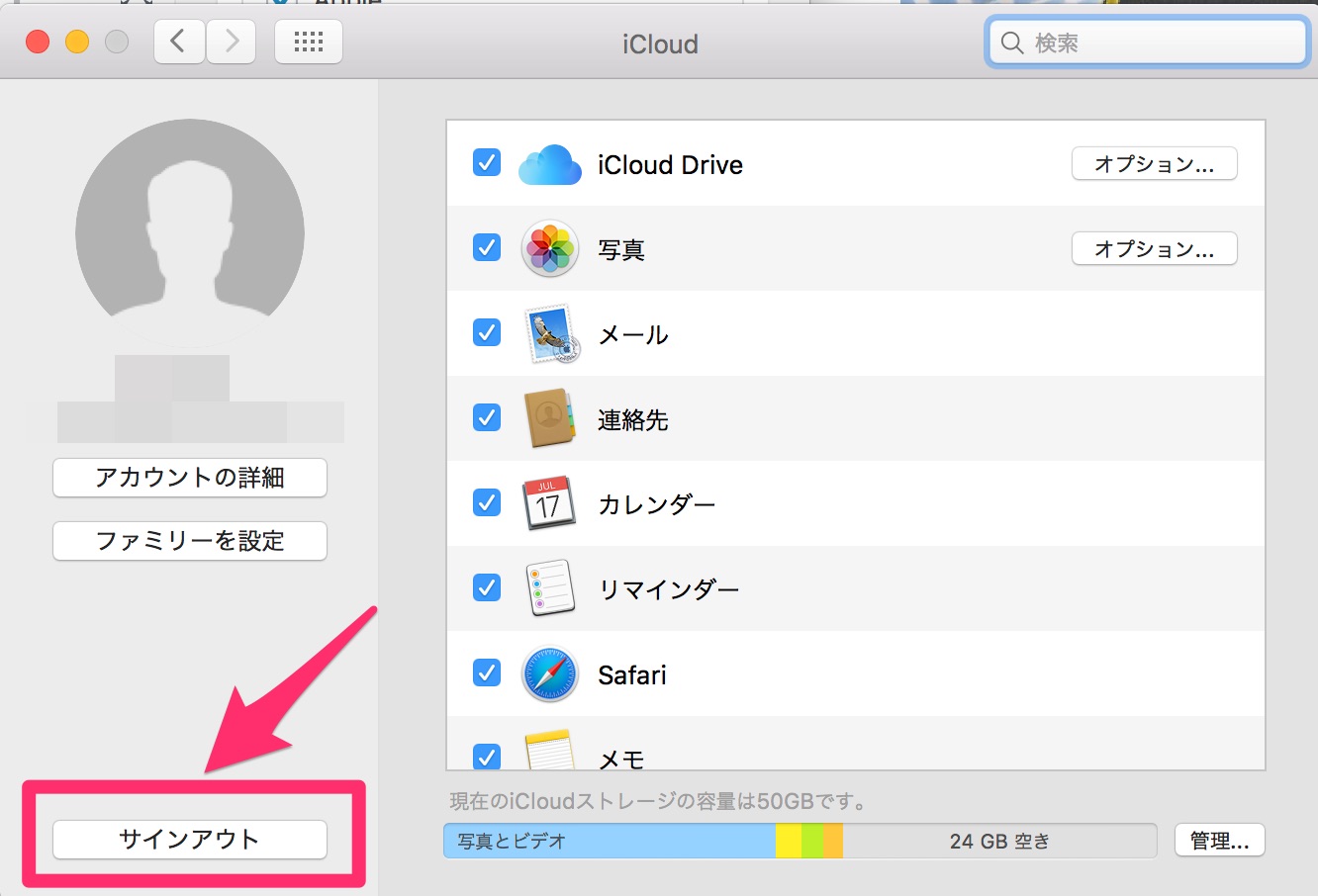
Task: Click the magnifying glass search icon
Action: point(1012,43)
